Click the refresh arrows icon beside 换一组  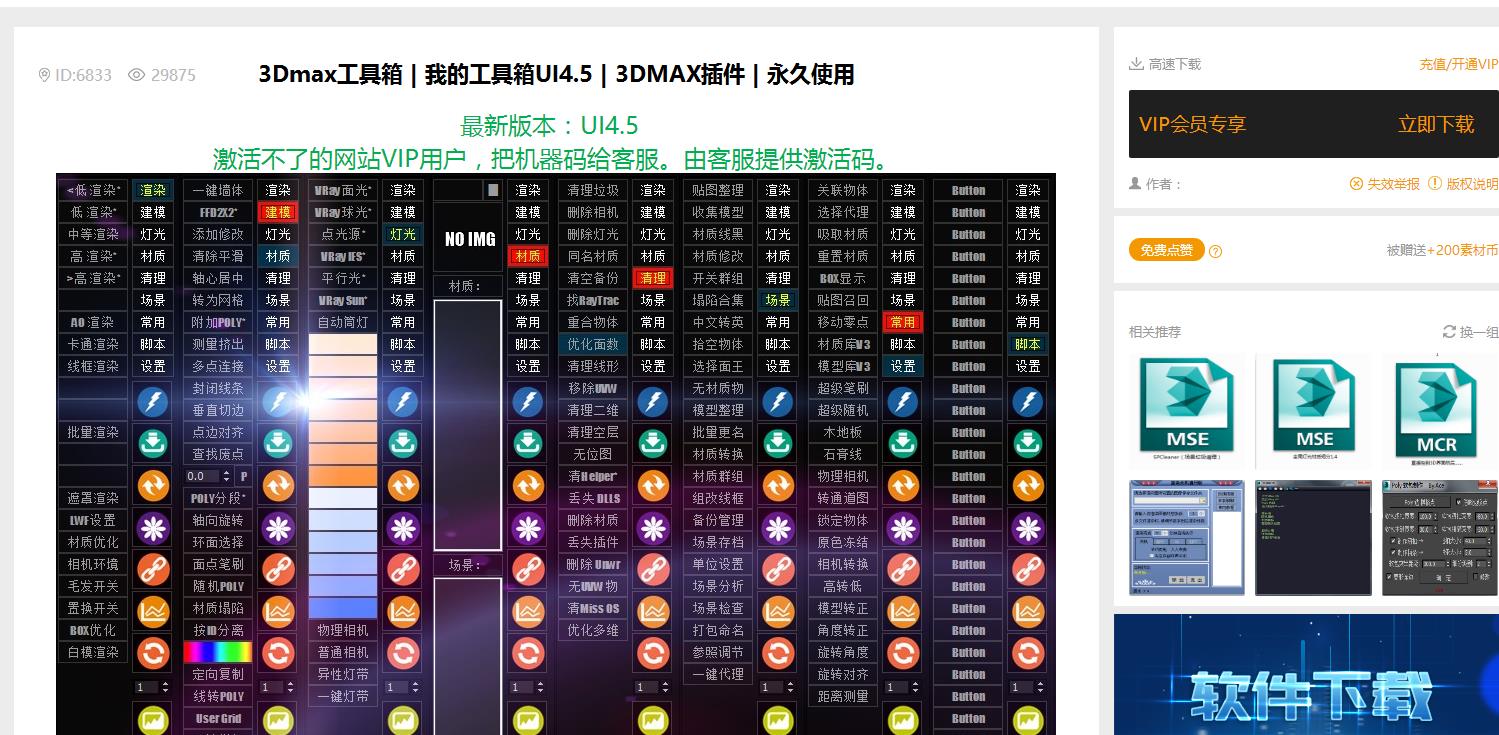tap(1450, 332)
